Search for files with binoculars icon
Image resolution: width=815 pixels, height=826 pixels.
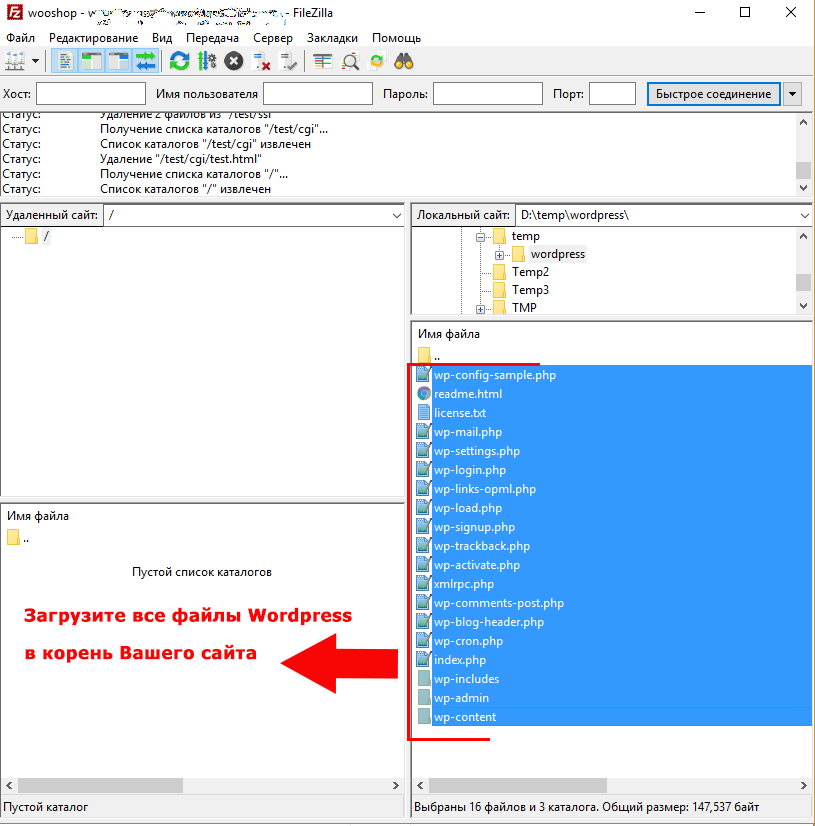404,62
